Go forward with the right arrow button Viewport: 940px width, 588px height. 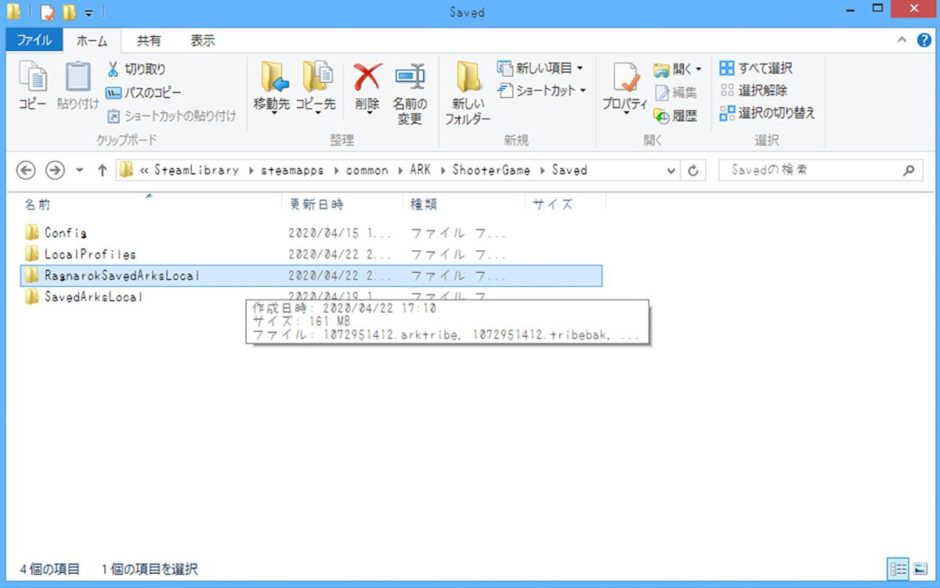(55, 170)
